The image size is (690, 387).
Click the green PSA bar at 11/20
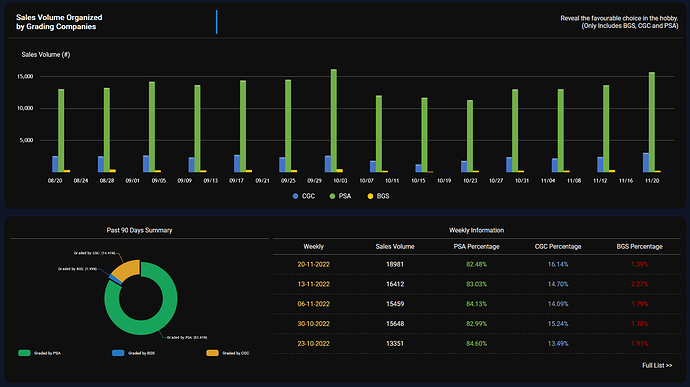tap(652, 122)
